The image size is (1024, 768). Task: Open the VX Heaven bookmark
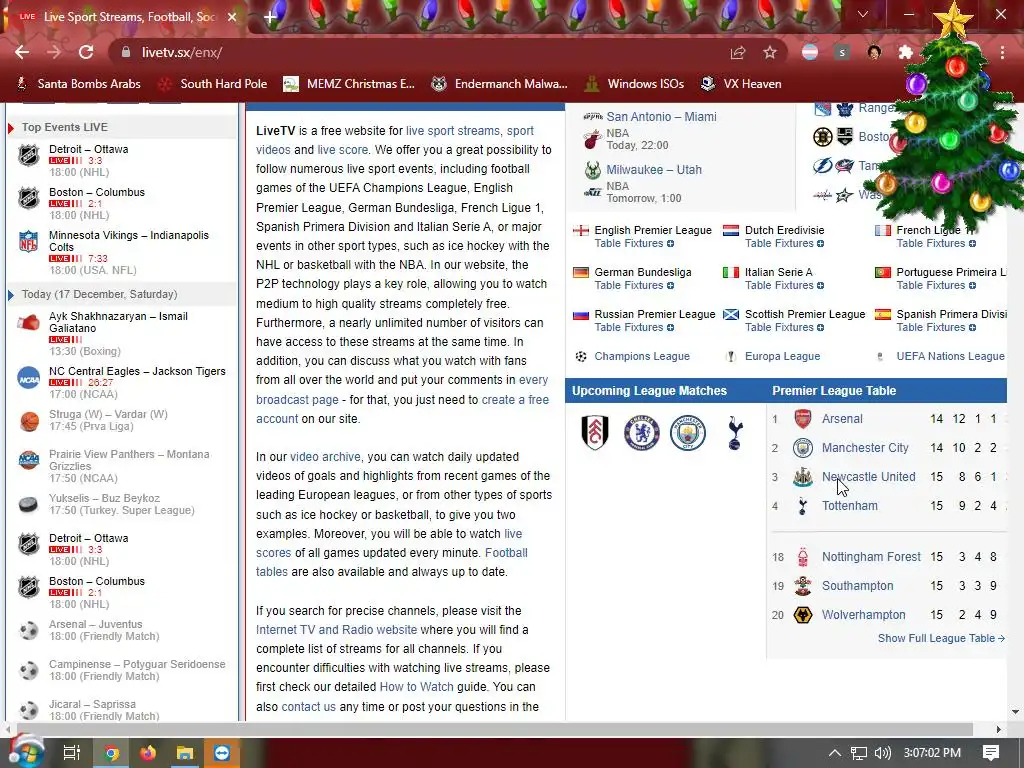pyautogui.click(x=741, y=84)
